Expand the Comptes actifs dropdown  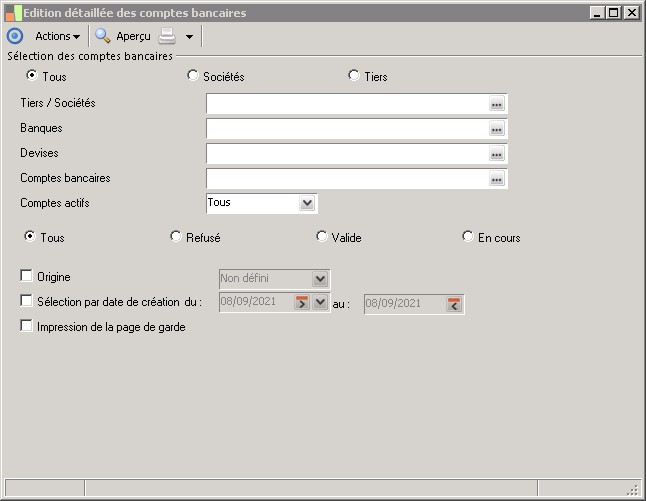307,203
